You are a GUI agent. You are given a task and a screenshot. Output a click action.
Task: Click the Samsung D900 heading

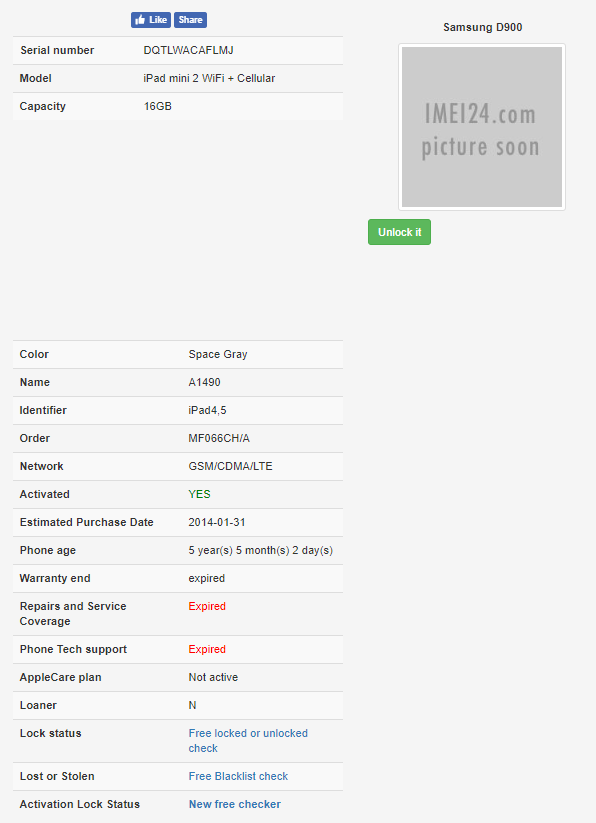pyautogui.click(x=483, y=27)
